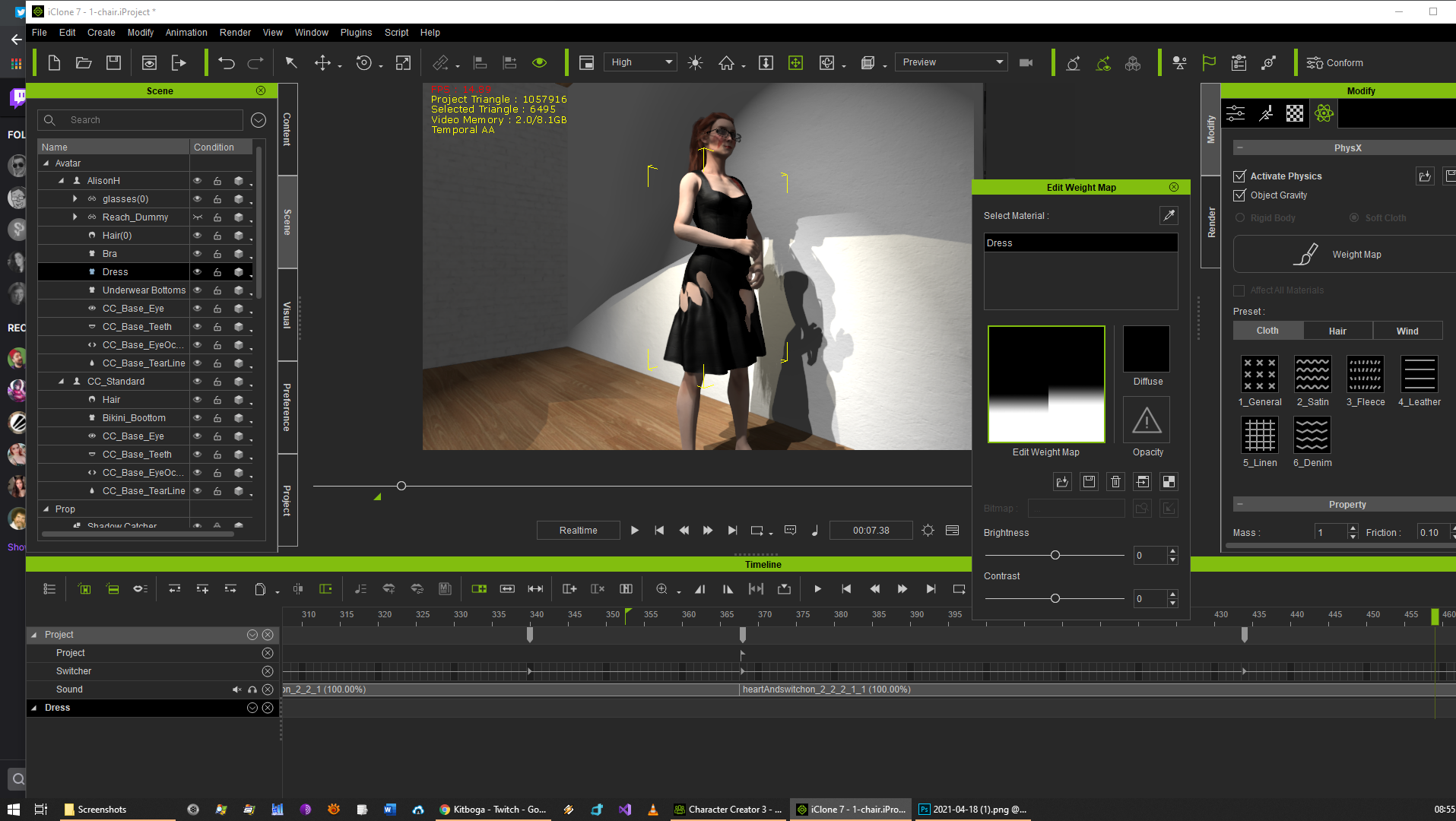Click the New Project icon
Viewport: 1456px width, 821px height.
(54, 62)
